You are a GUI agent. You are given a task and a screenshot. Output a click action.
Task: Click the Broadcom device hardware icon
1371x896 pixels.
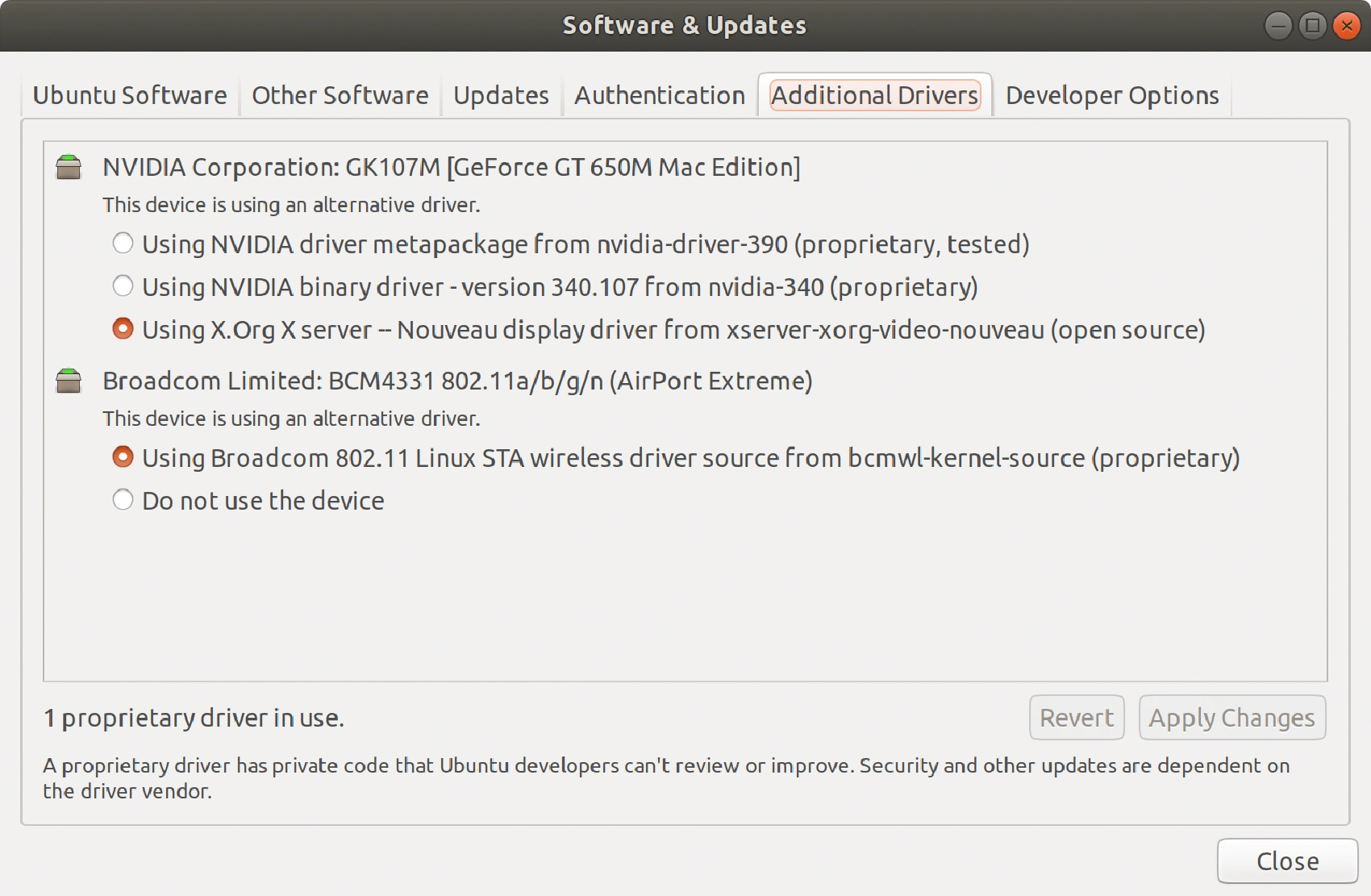[x=69, y=381]
